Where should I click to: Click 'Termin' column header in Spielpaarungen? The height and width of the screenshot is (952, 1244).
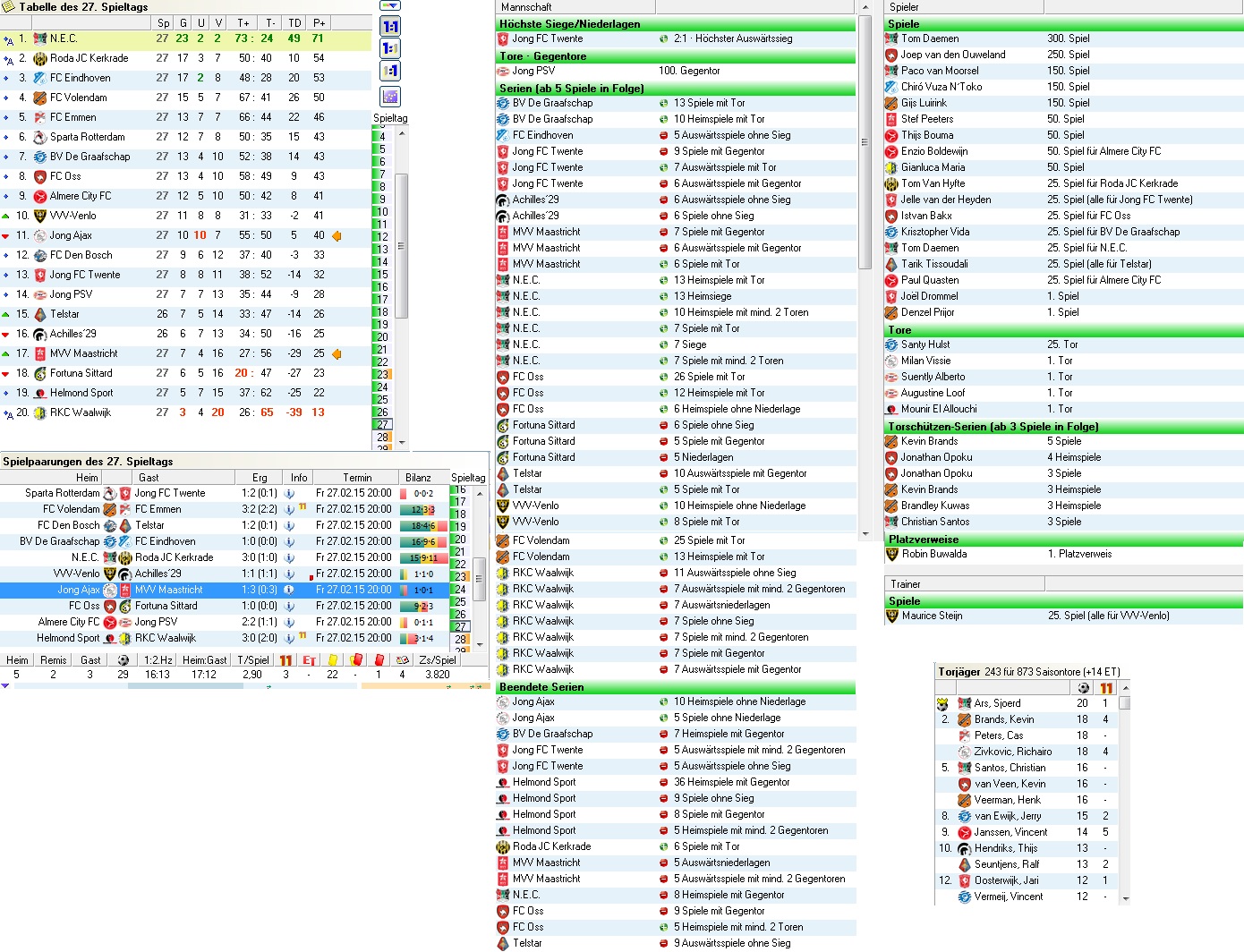click(357, 478)
